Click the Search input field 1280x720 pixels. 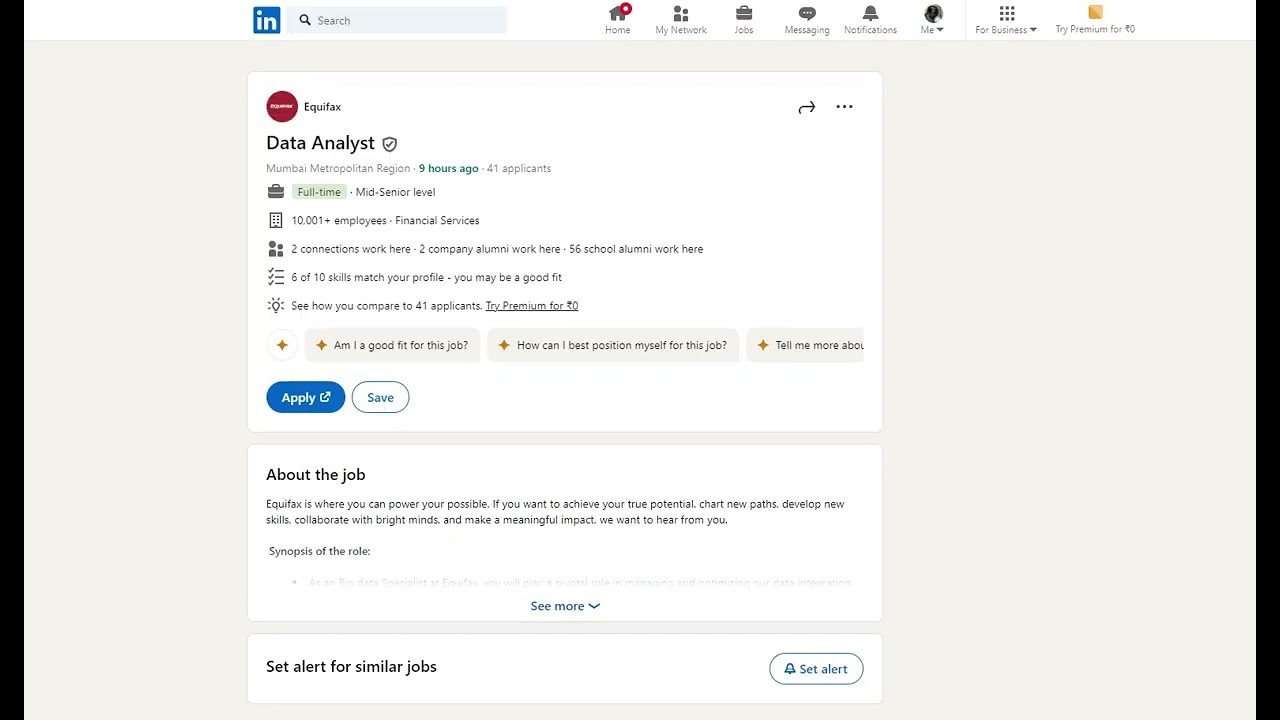(397, 20)
